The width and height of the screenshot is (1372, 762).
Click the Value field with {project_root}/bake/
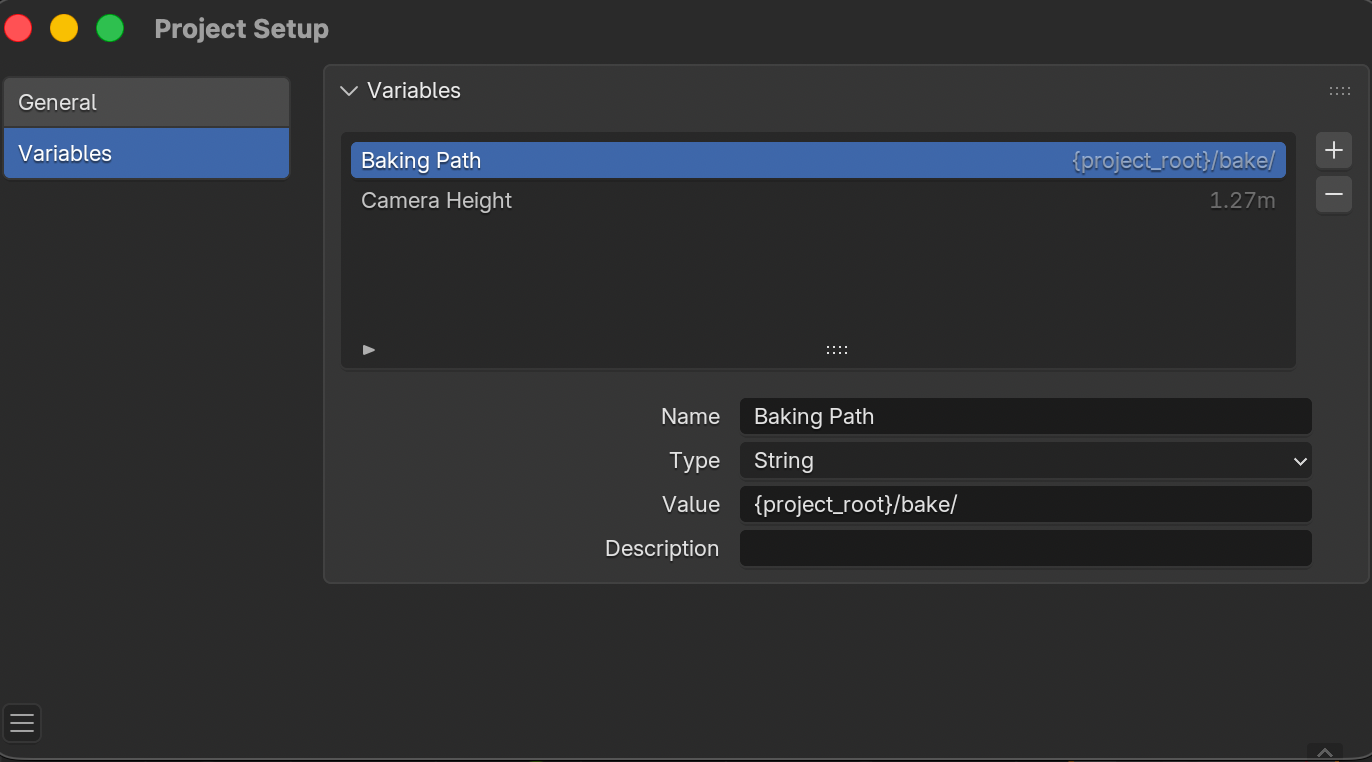[1025, 505]
